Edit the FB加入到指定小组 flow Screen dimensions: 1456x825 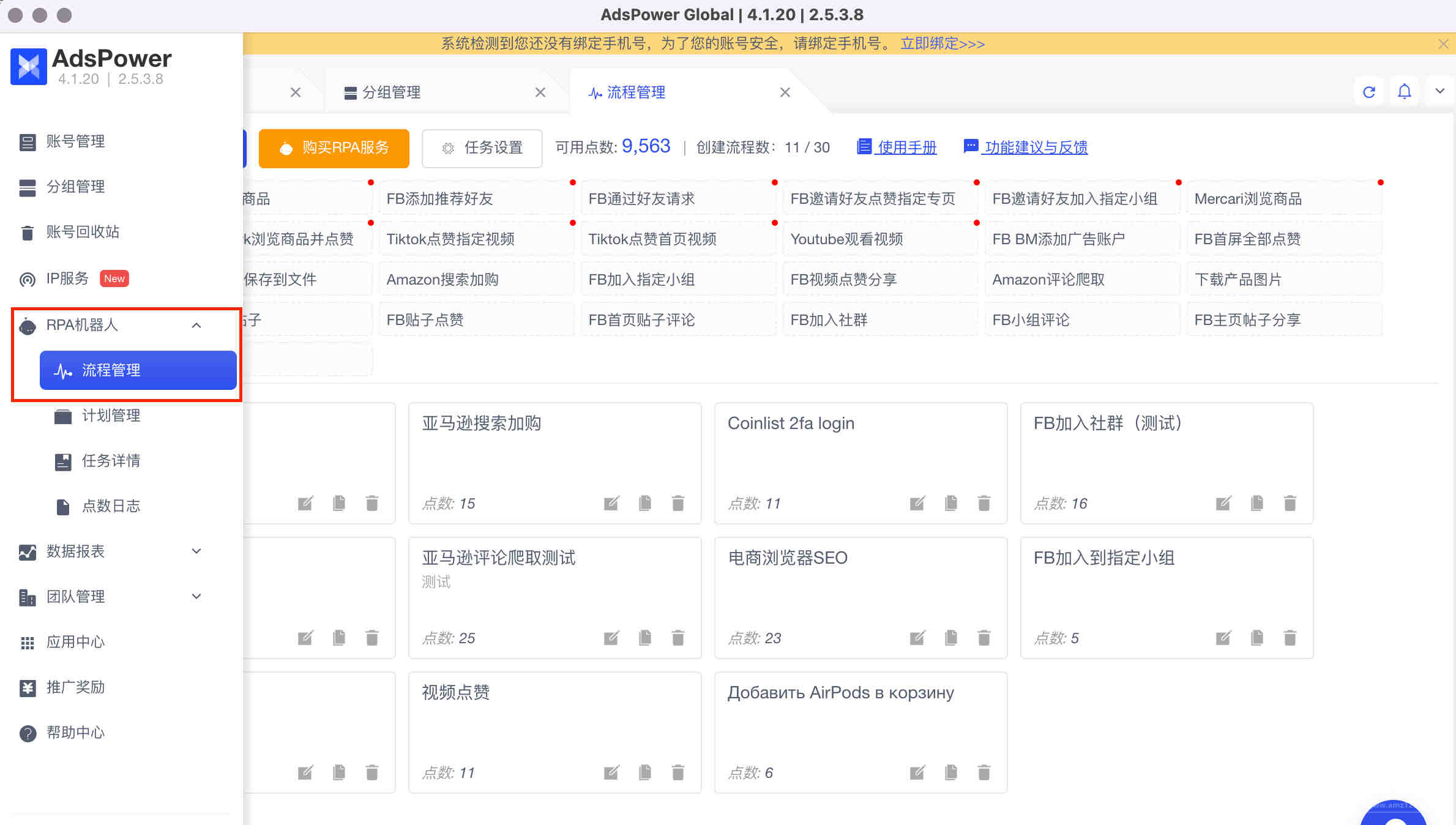(x=1223, y=638)
